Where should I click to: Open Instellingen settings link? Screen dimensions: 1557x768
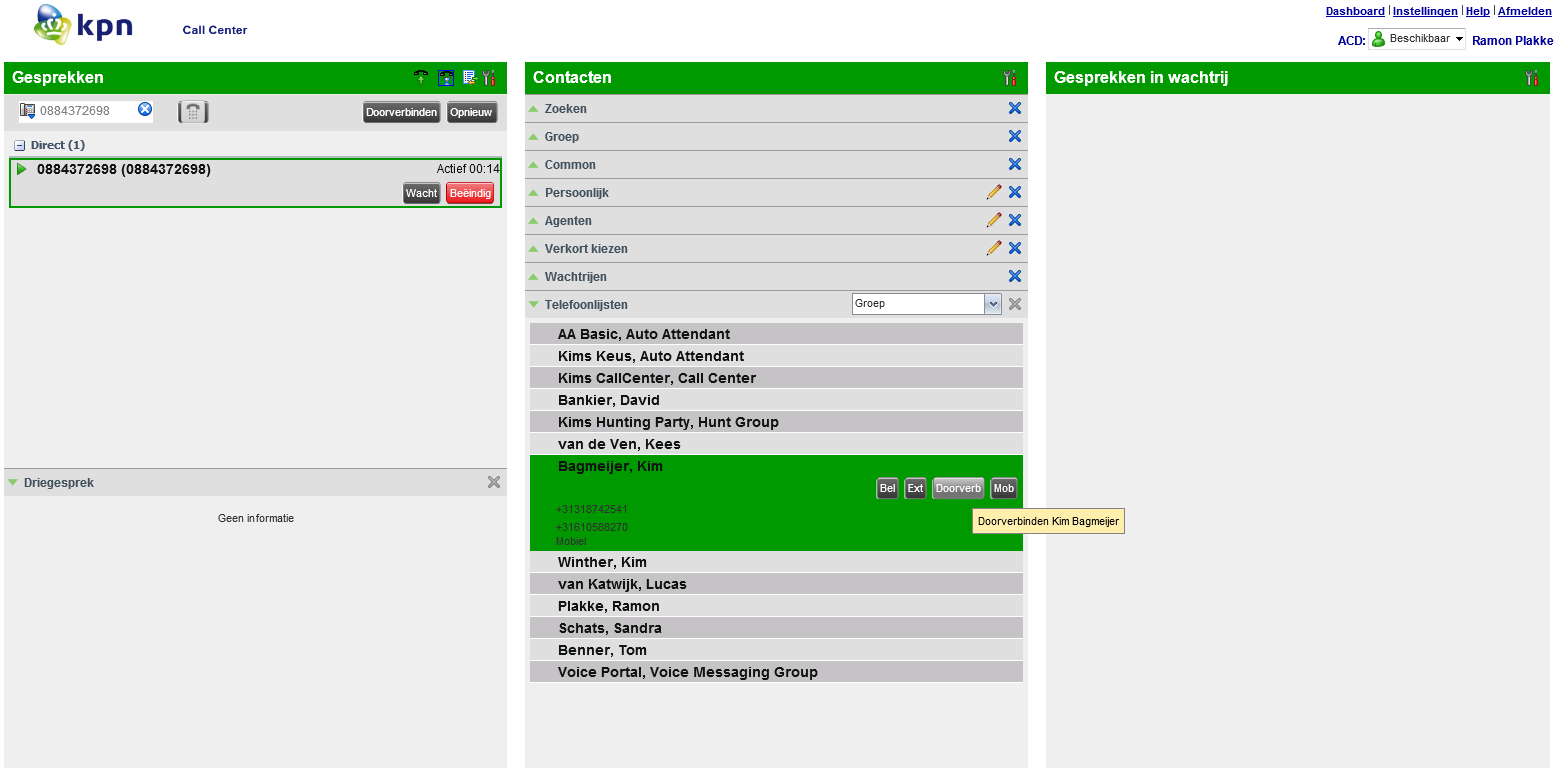coord(1425,11)
